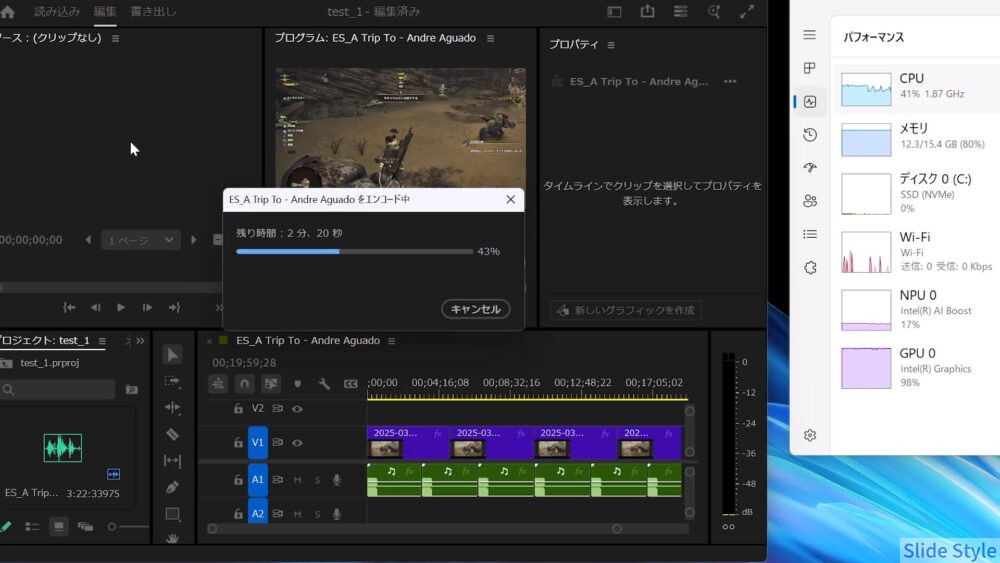Screen dimensions: 1000x563
Task: Select test_1.prproj in project panel
Action: pyautogui.click(x=50, y=363)
